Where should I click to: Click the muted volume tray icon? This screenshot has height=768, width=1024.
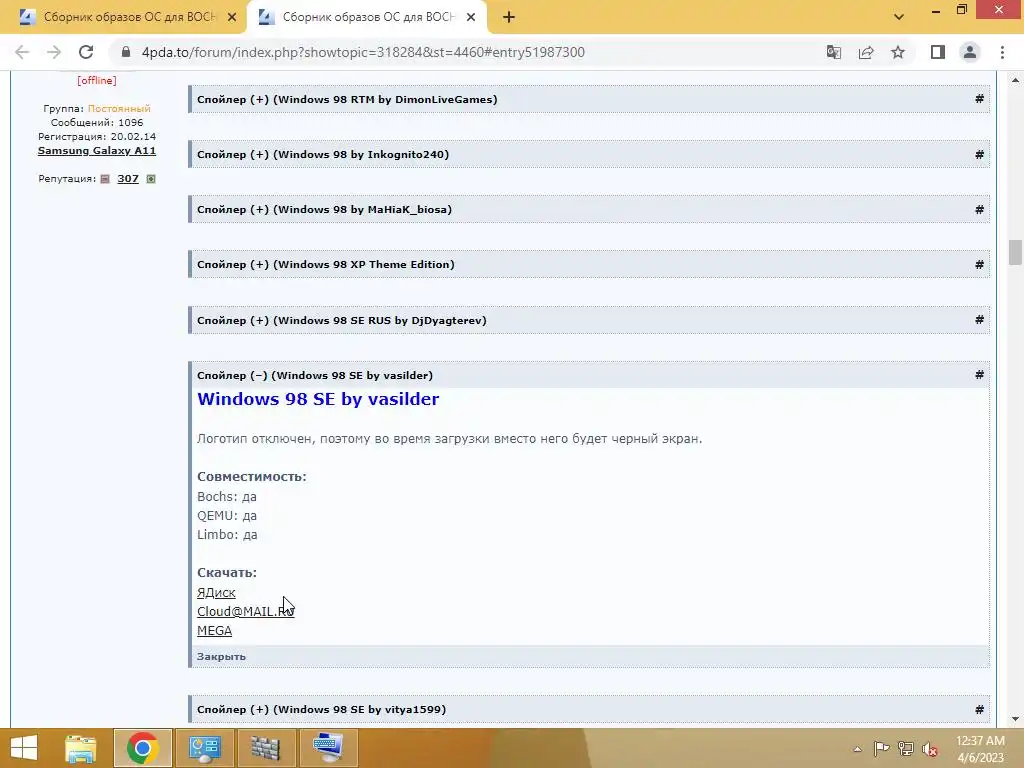tap(930, 748)
